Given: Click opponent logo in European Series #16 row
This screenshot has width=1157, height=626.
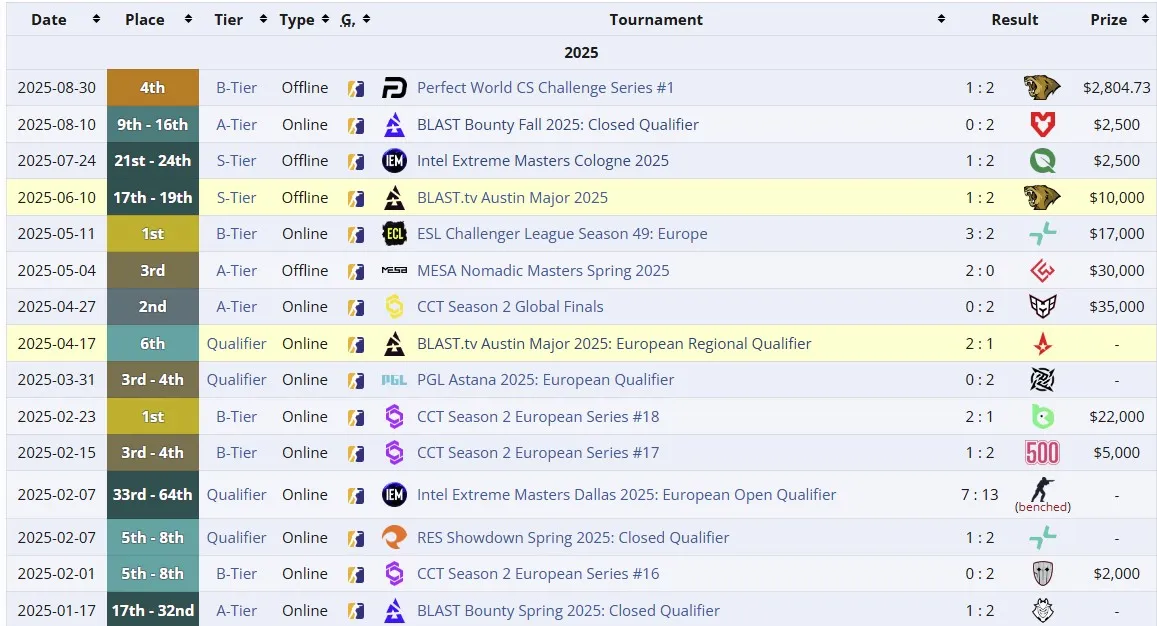Looking at the screenshot, I should [x=1042, y=574].
